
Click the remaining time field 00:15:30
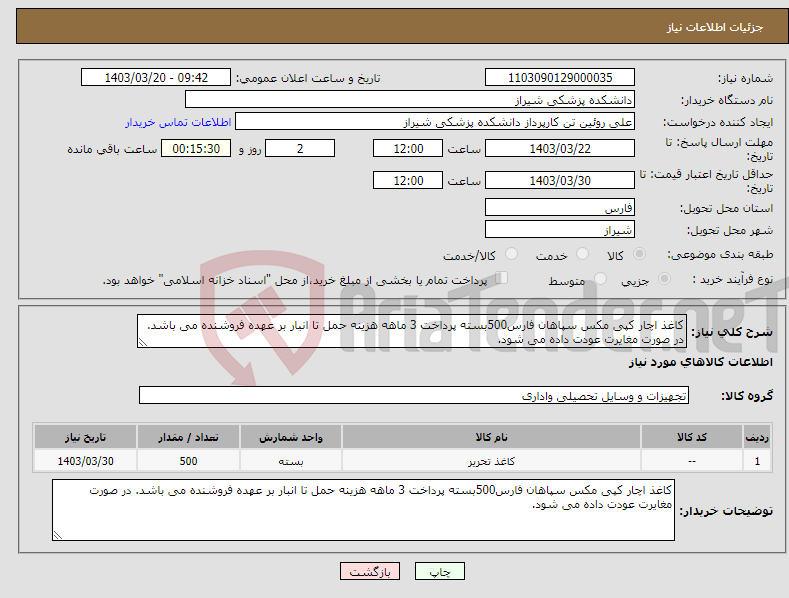[196, 148]
